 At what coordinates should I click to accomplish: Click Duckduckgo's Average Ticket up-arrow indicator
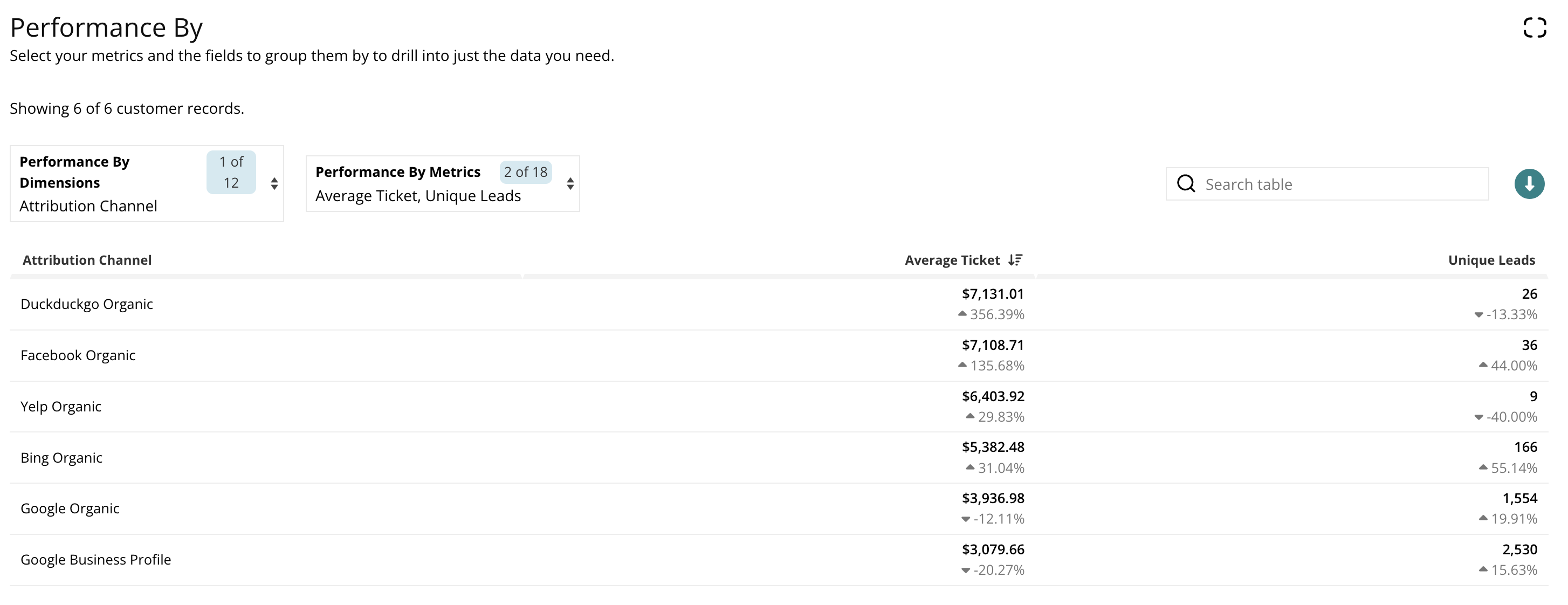[962, 314]
